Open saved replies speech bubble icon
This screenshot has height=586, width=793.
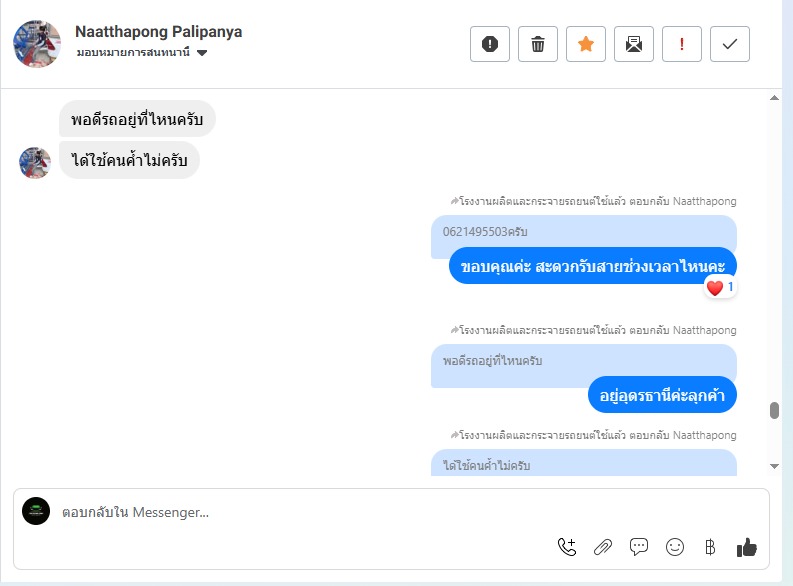639,547
